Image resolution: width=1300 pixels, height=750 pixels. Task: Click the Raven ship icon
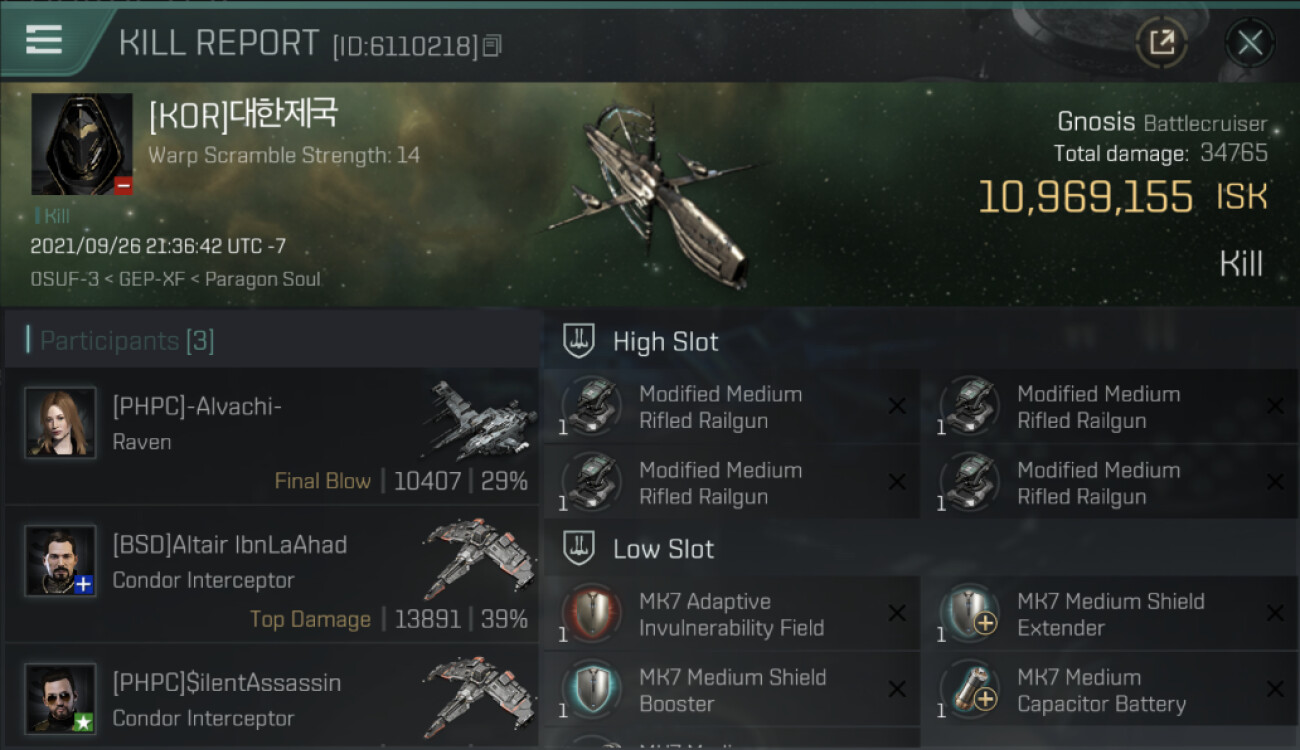(479, 420)
